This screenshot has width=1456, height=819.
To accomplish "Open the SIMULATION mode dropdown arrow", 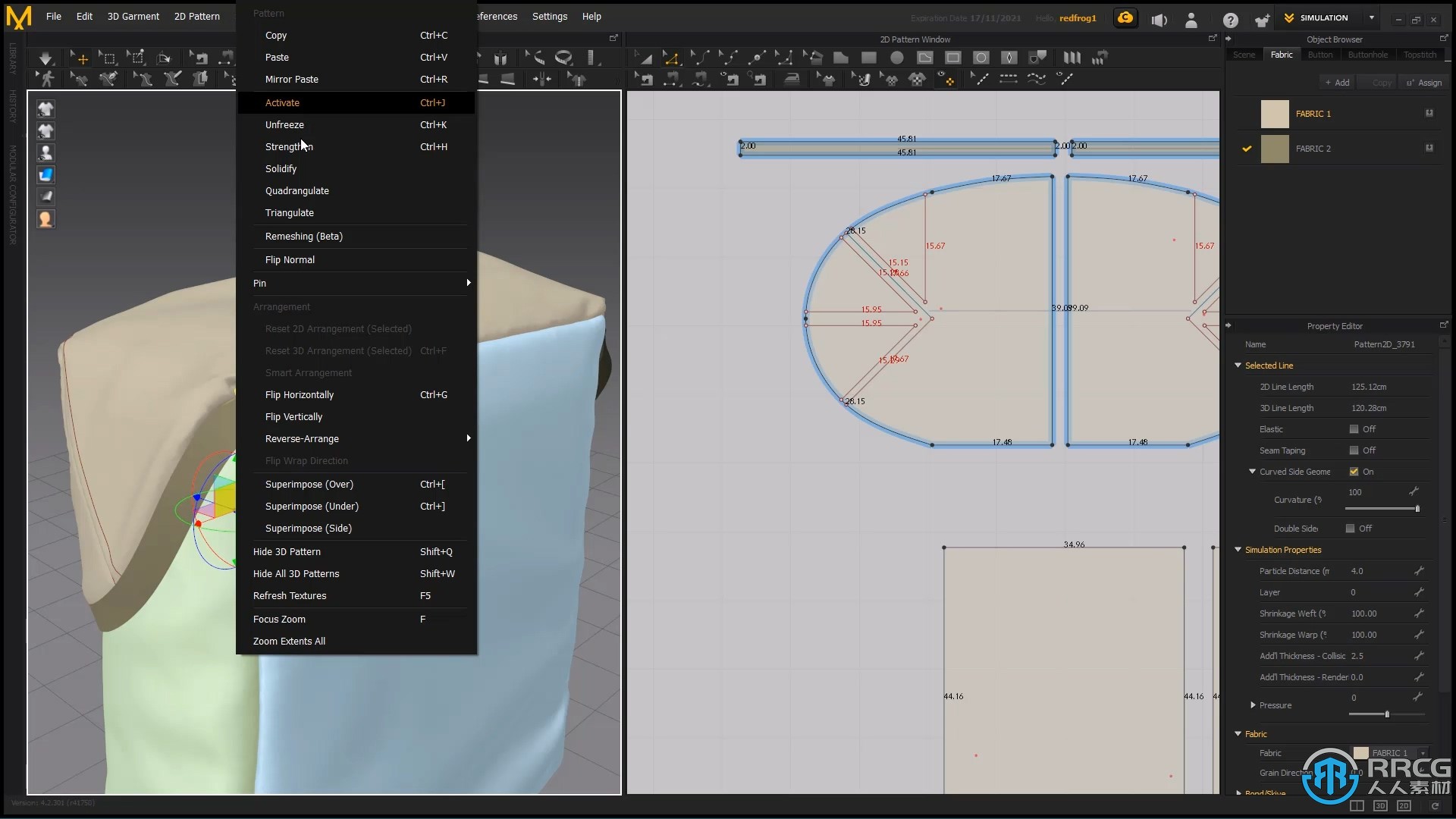I will pyautogui.click(x=1371, y=17).
